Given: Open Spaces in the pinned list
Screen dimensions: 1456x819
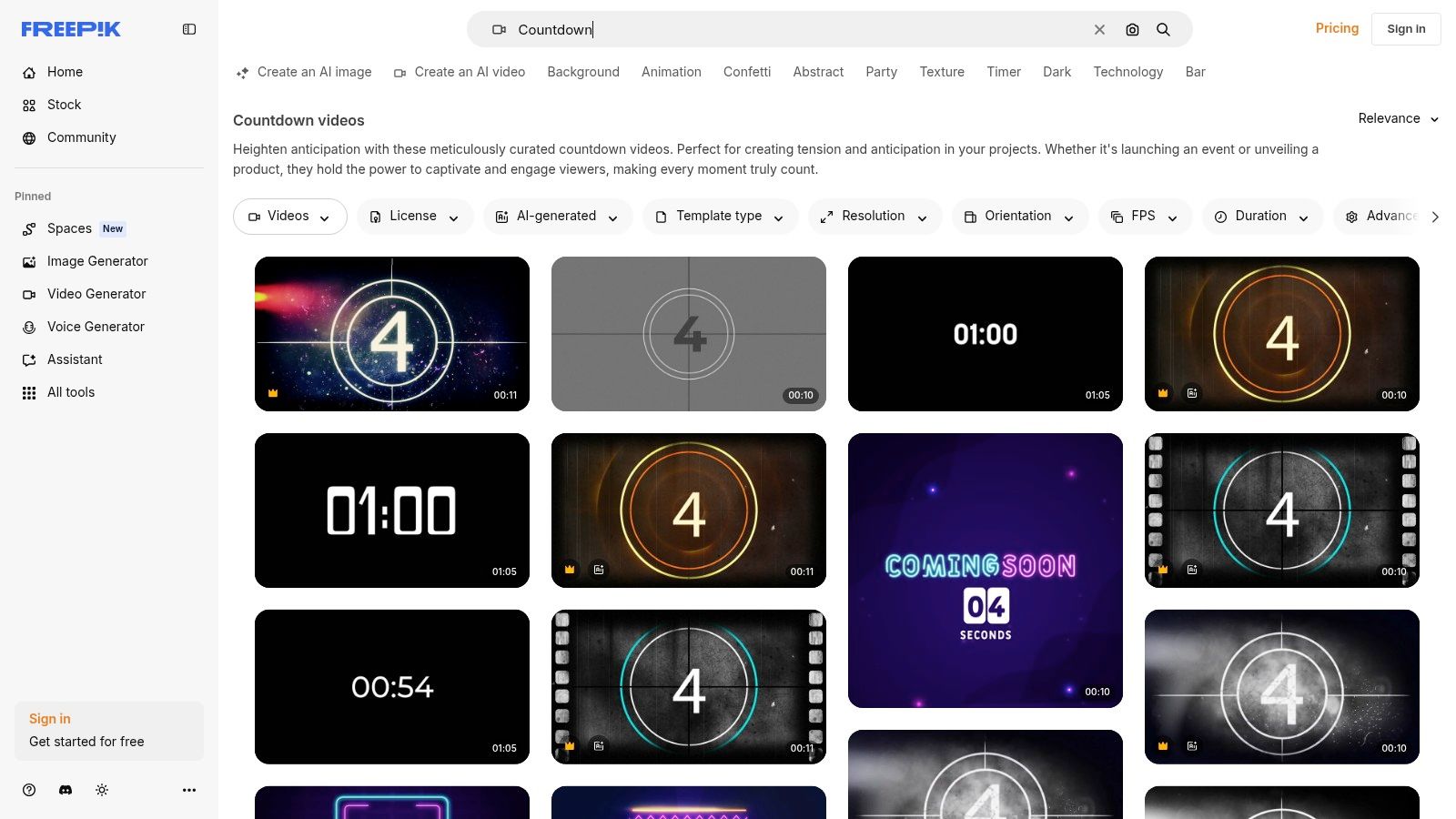Looking at the screenshot, I should tap(109, 228).
